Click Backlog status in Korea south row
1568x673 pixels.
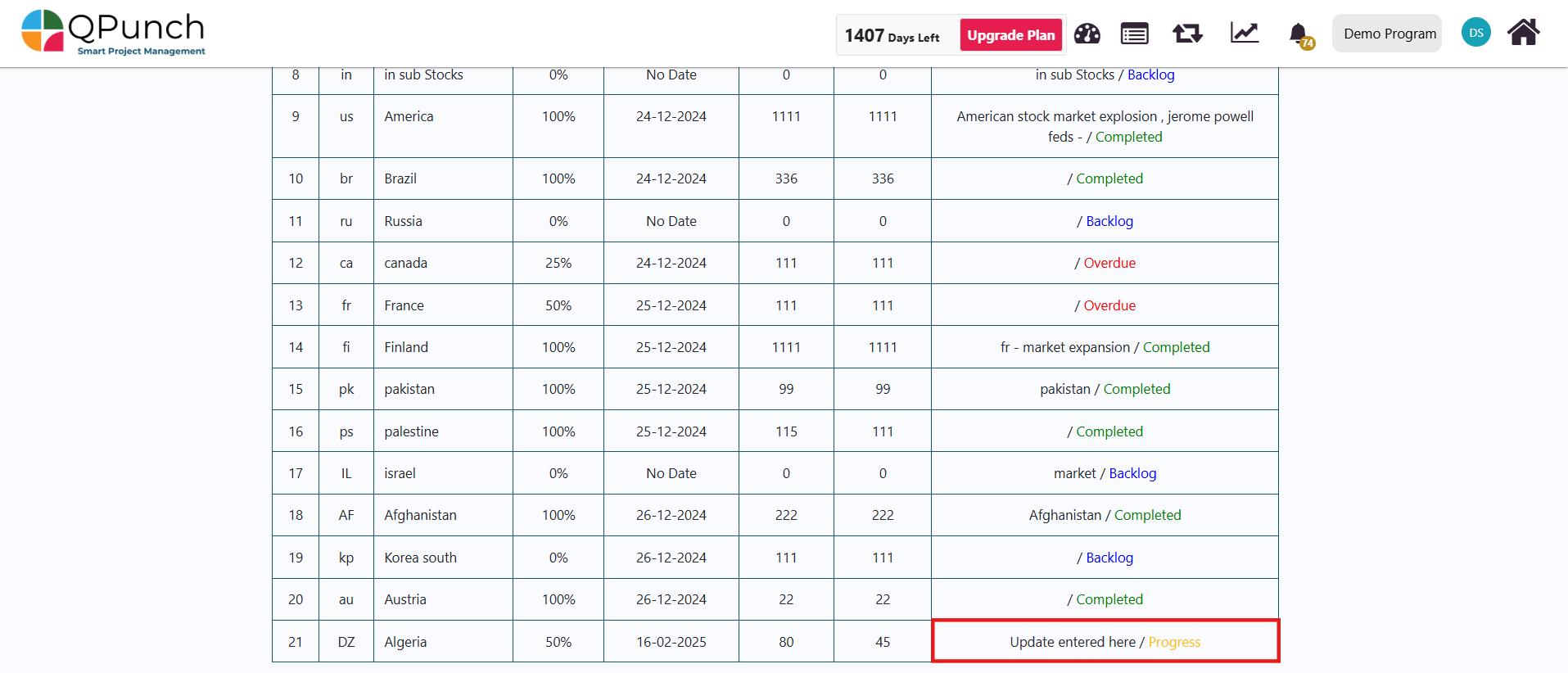1109,558
